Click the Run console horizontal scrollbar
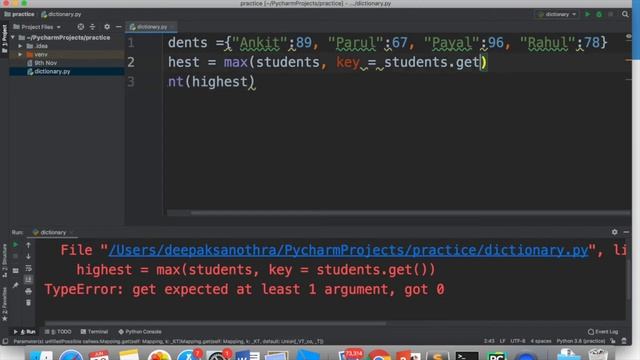Image resolution: width=640 pixels, height=360 pixels. pos(215,323)
